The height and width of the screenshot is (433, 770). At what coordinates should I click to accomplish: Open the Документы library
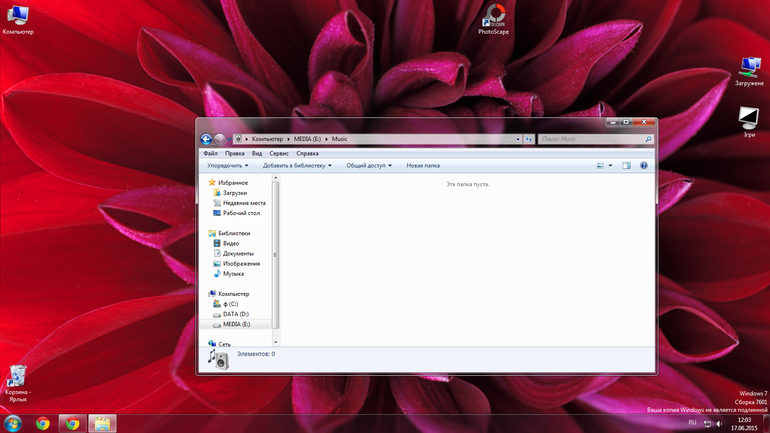238,254
